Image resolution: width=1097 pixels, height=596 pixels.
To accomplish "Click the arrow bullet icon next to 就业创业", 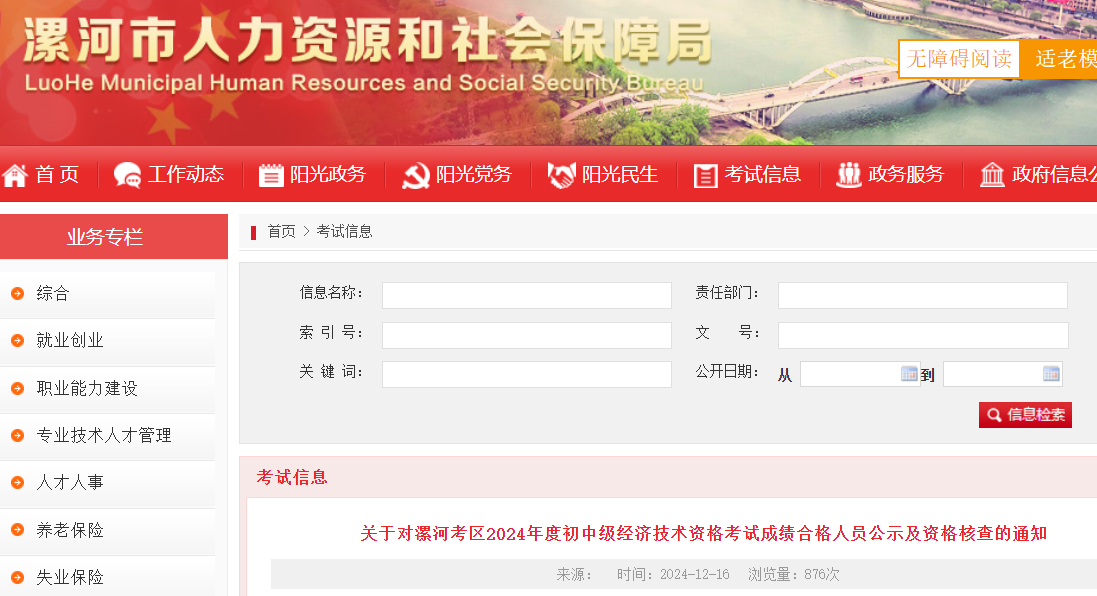I will (x=17, y=341).
